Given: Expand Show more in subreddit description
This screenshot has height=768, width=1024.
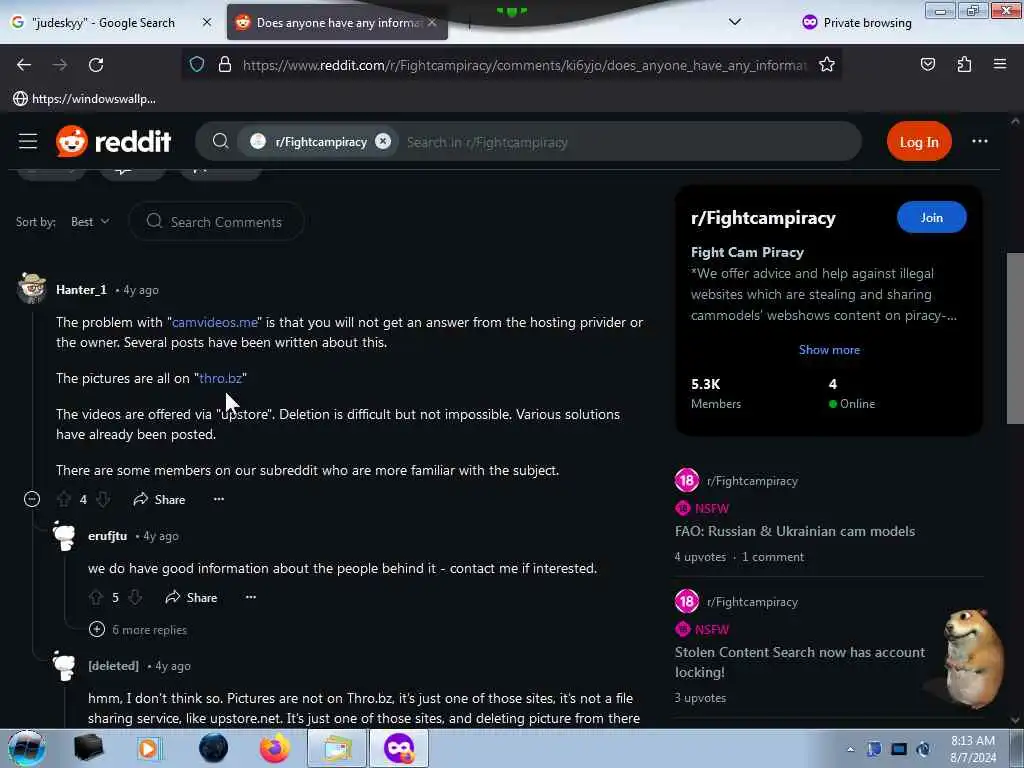Looking at the screenshot, I should (829, 349).
